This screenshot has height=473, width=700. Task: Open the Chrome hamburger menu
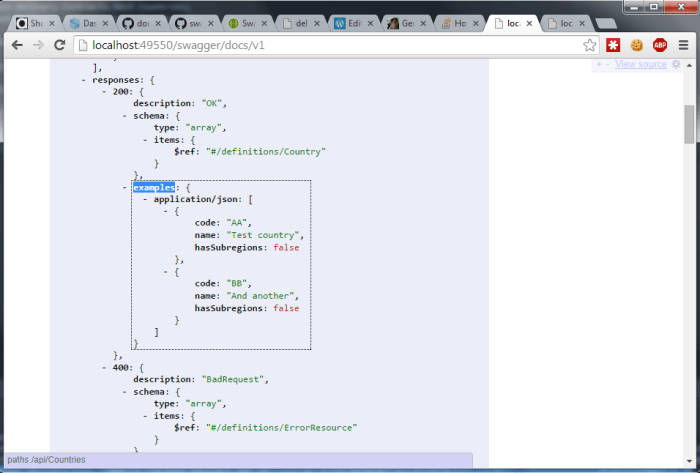point(683,45)
